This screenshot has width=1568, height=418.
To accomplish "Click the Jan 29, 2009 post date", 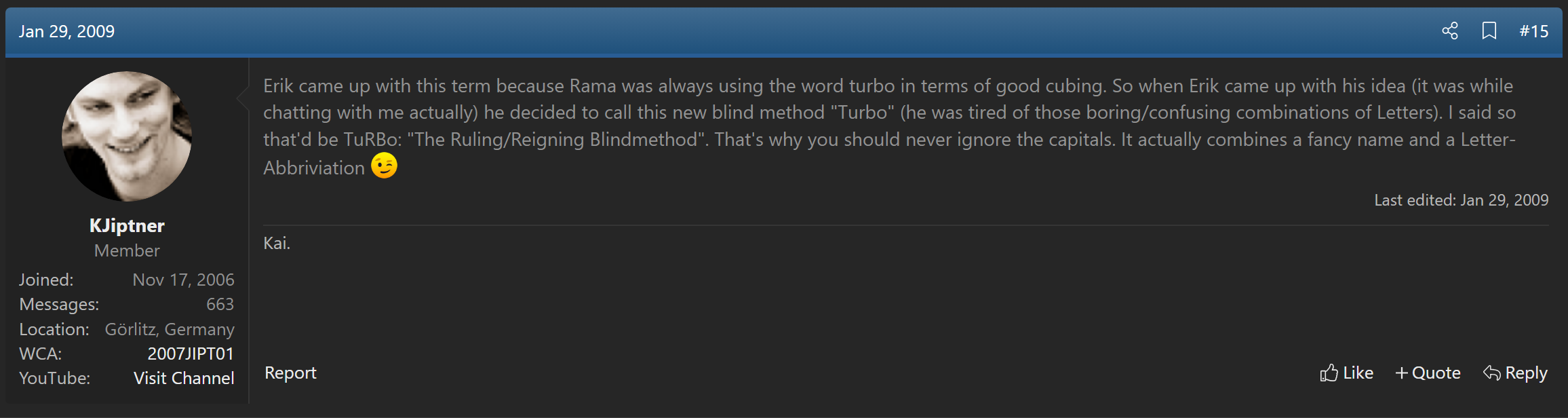I will 66,31.
